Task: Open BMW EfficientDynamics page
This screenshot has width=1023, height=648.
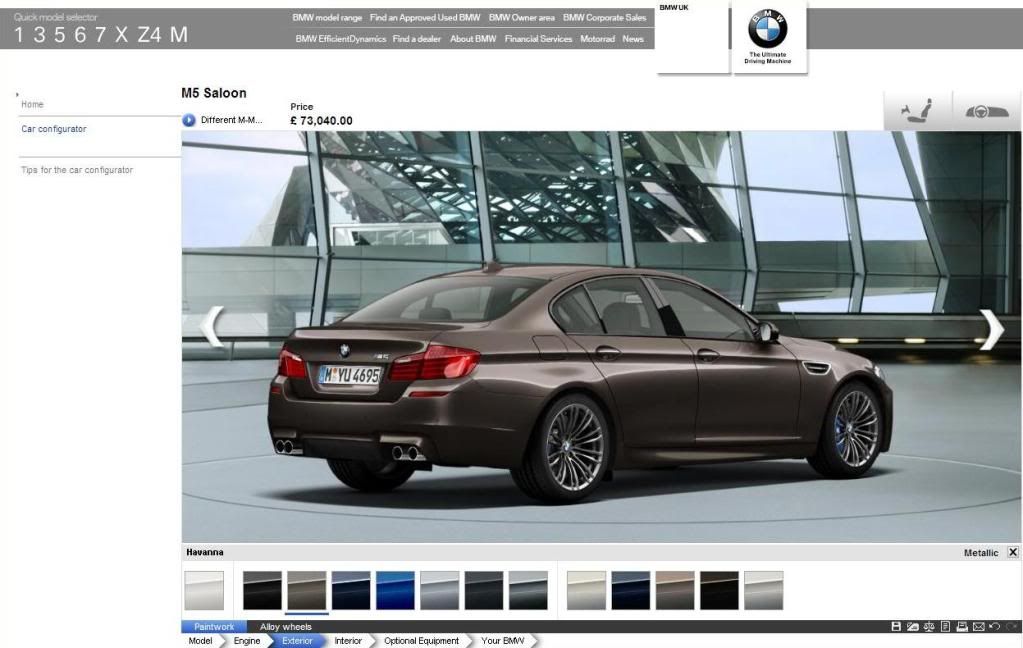Action: point(341,39)
